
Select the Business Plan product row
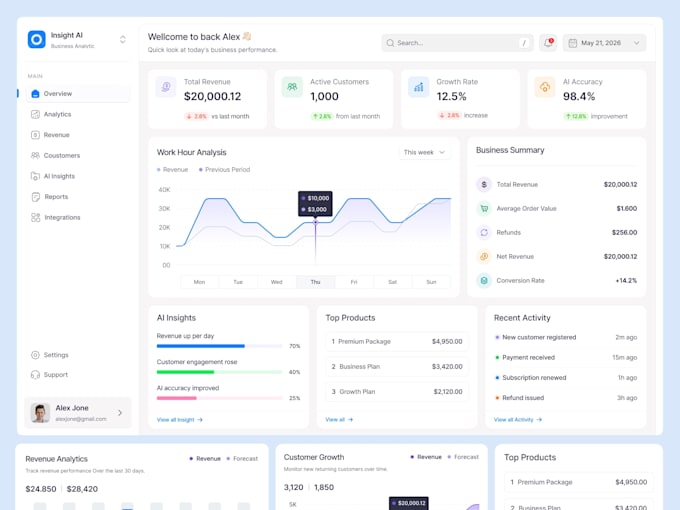(397, 366)
